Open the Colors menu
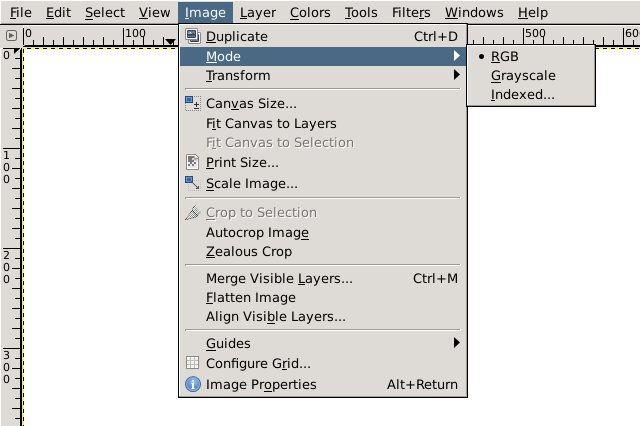The height and width of the screenshot is (426, 640). (309, 13)
